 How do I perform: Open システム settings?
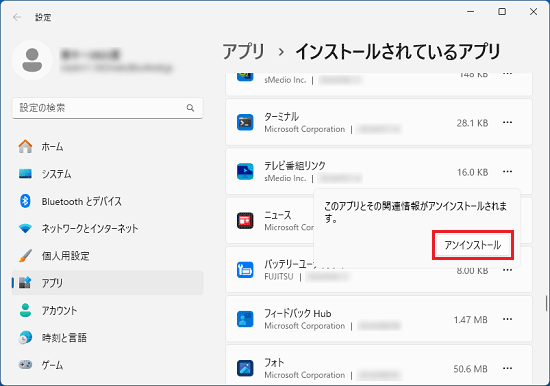coord(107,174)
